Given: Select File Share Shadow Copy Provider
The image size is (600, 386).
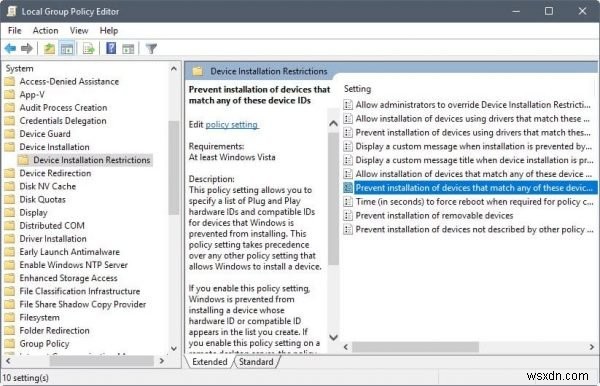Looking at the screenshot, I should coord(83,304).
